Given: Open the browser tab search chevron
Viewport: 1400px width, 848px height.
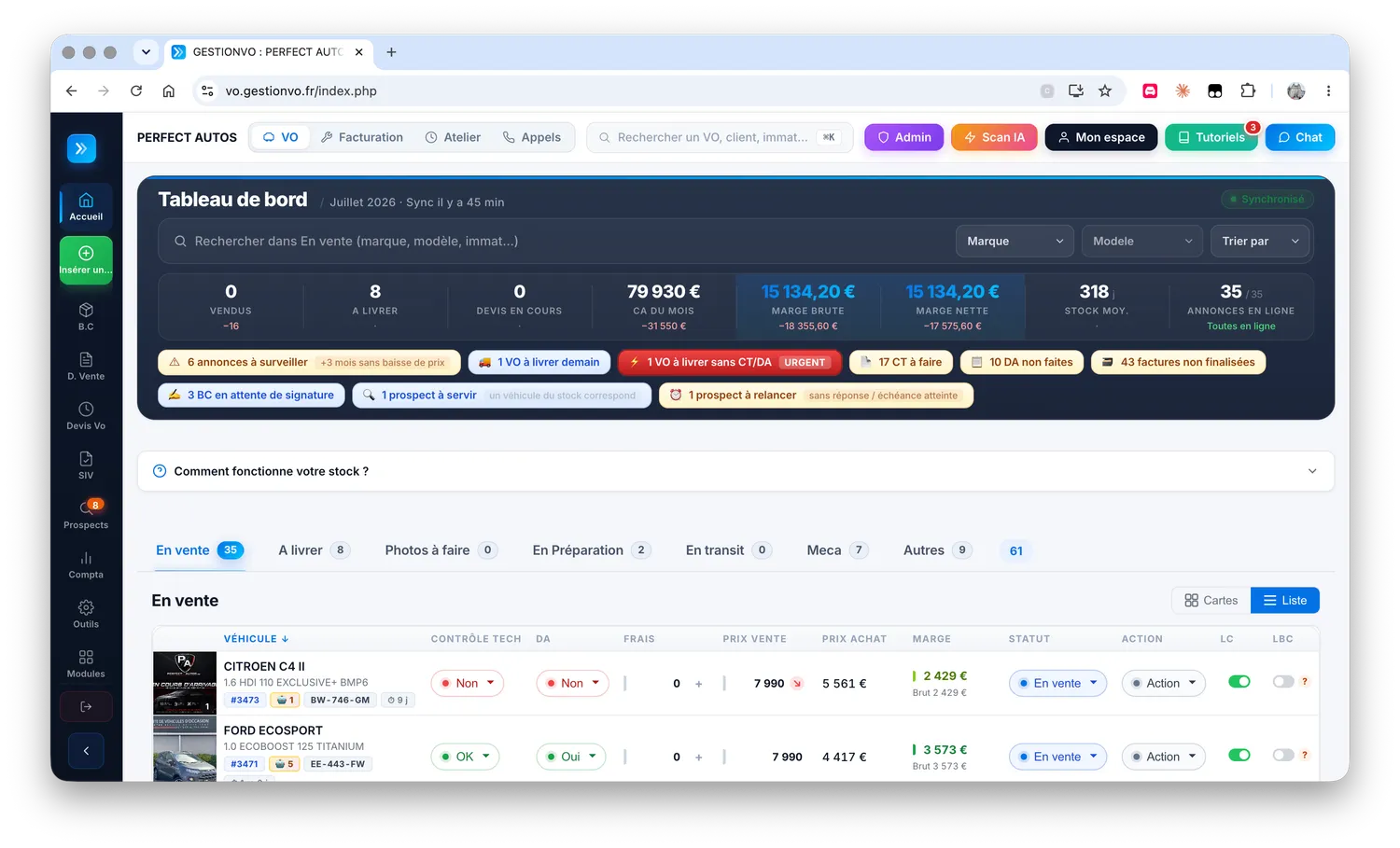Looking at the screenshot, I should click(146, 52).
